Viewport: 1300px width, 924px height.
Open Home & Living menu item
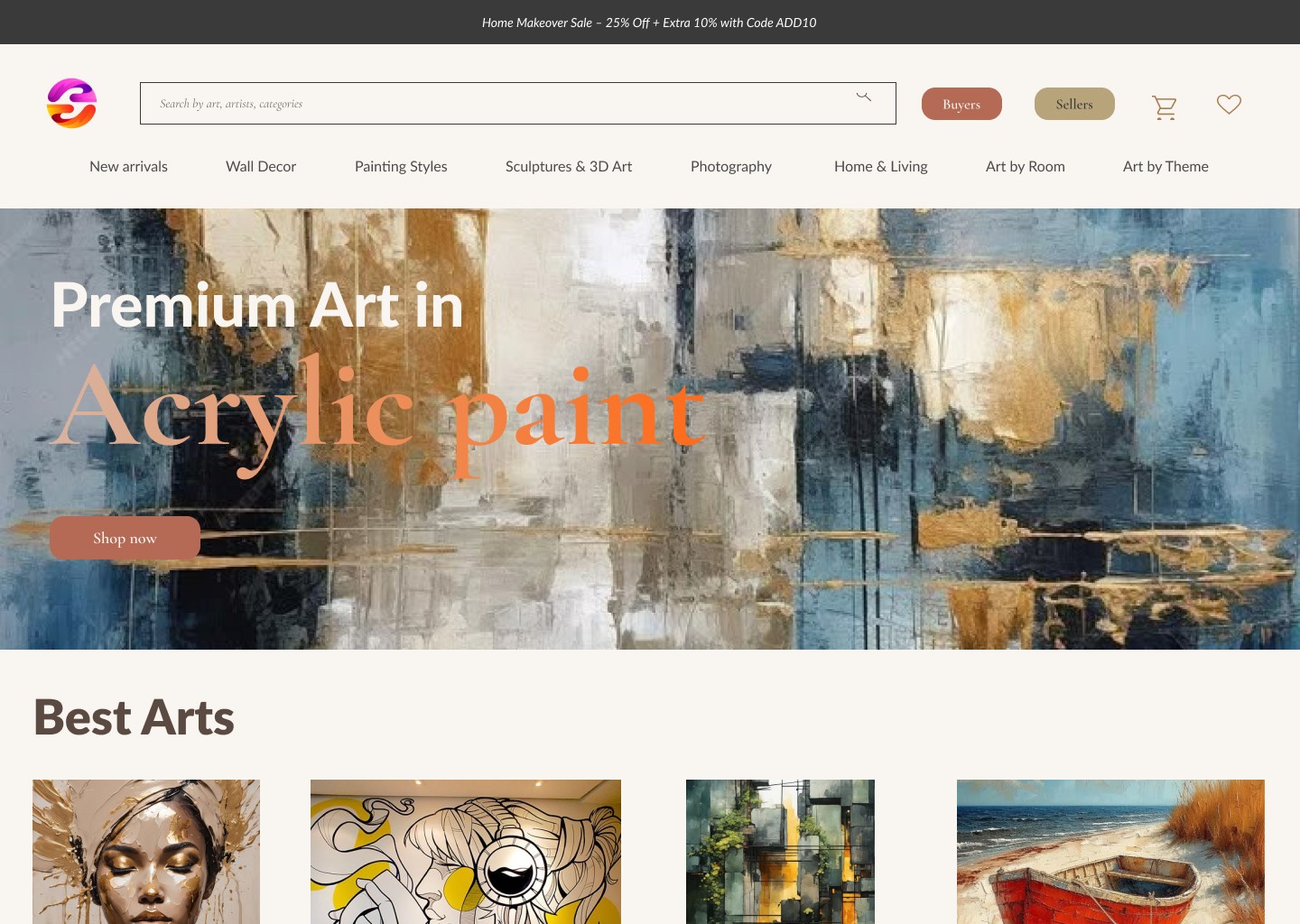(x=881, y=166)
